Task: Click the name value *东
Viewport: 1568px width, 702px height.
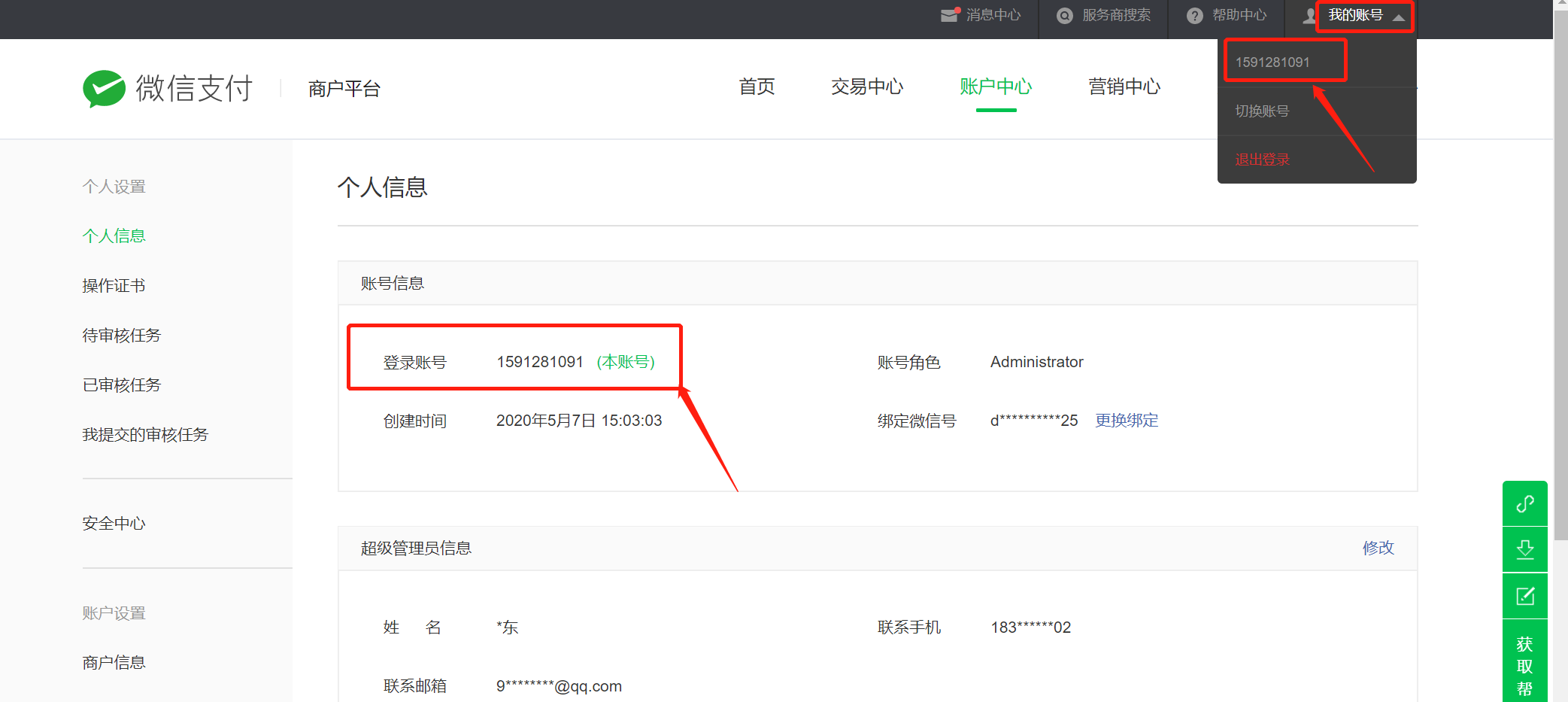Action: point(508,628)
